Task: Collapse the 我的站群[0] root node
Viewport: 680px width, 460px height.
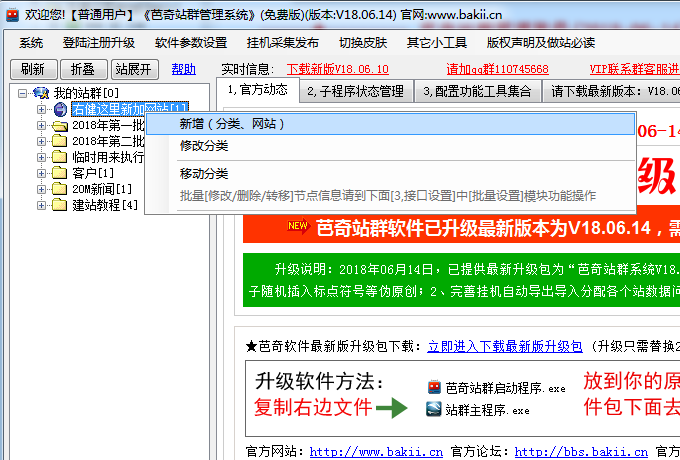Action: [23, 93]
